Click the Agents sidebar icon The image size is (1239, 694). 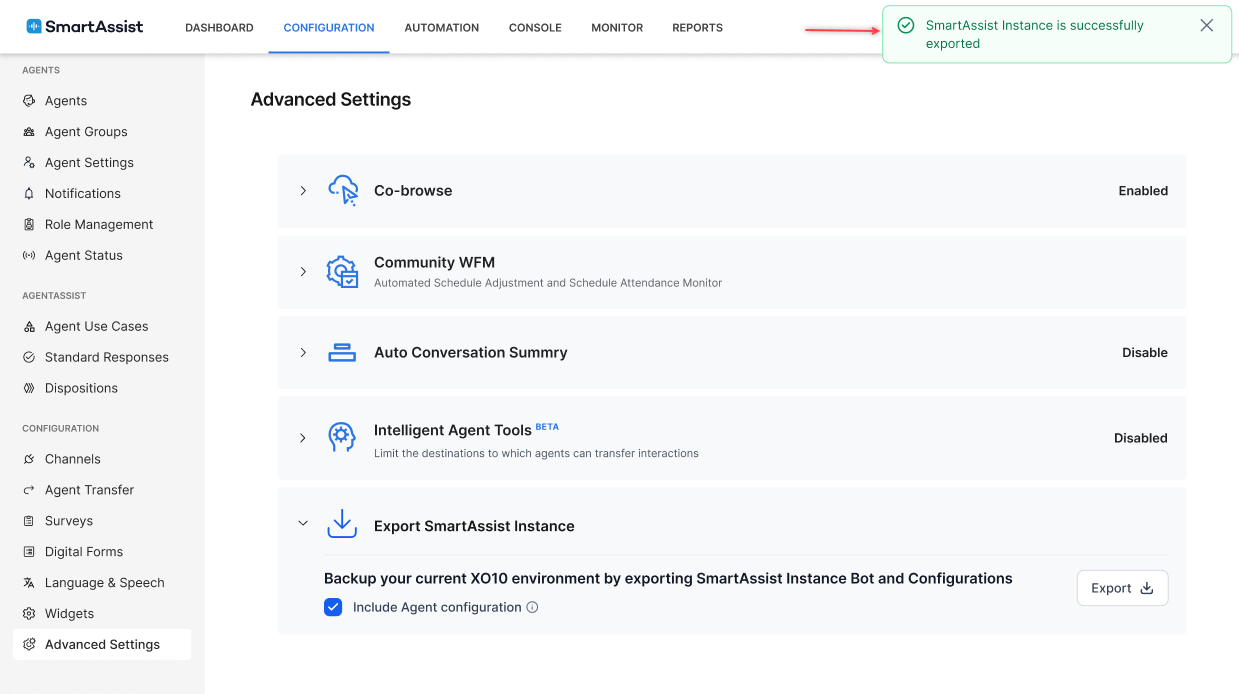pos(29,101)
